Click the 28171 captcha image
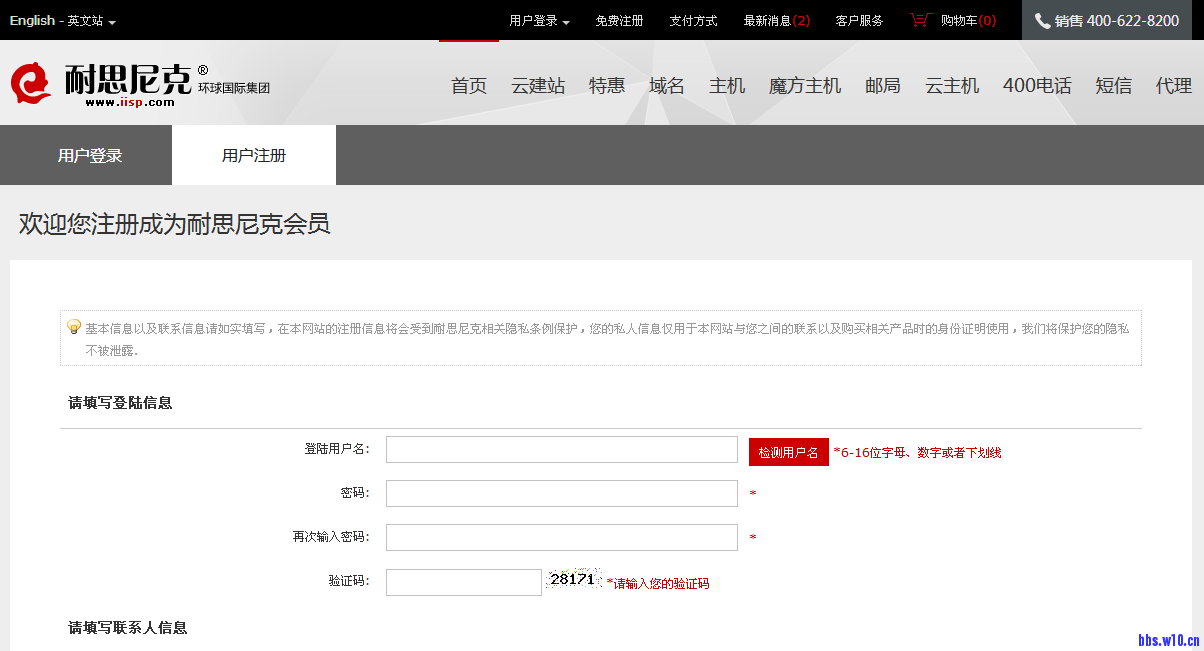Viewport: 1204px width, 651px height. point(573,580)
